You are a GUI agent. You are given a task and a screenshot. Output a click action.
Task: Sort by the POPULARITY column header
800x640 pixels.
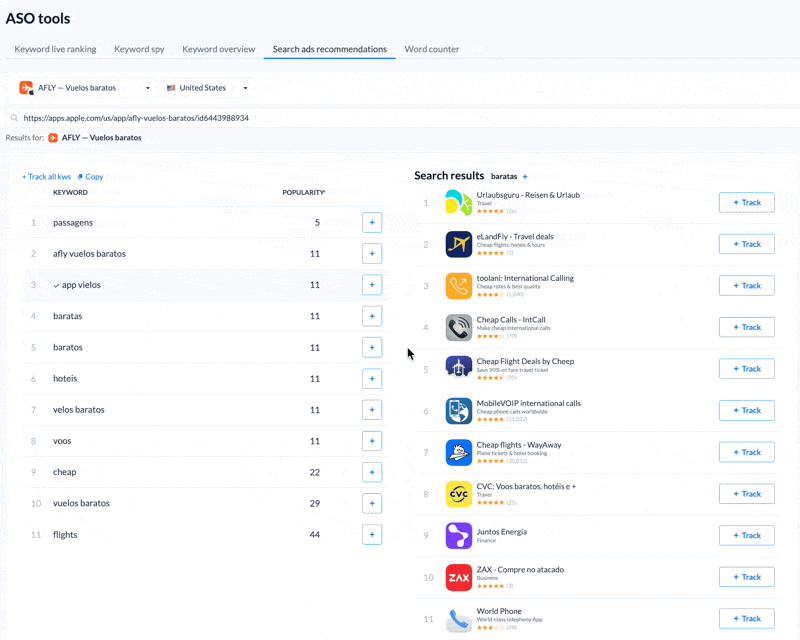tap(304, 192)
